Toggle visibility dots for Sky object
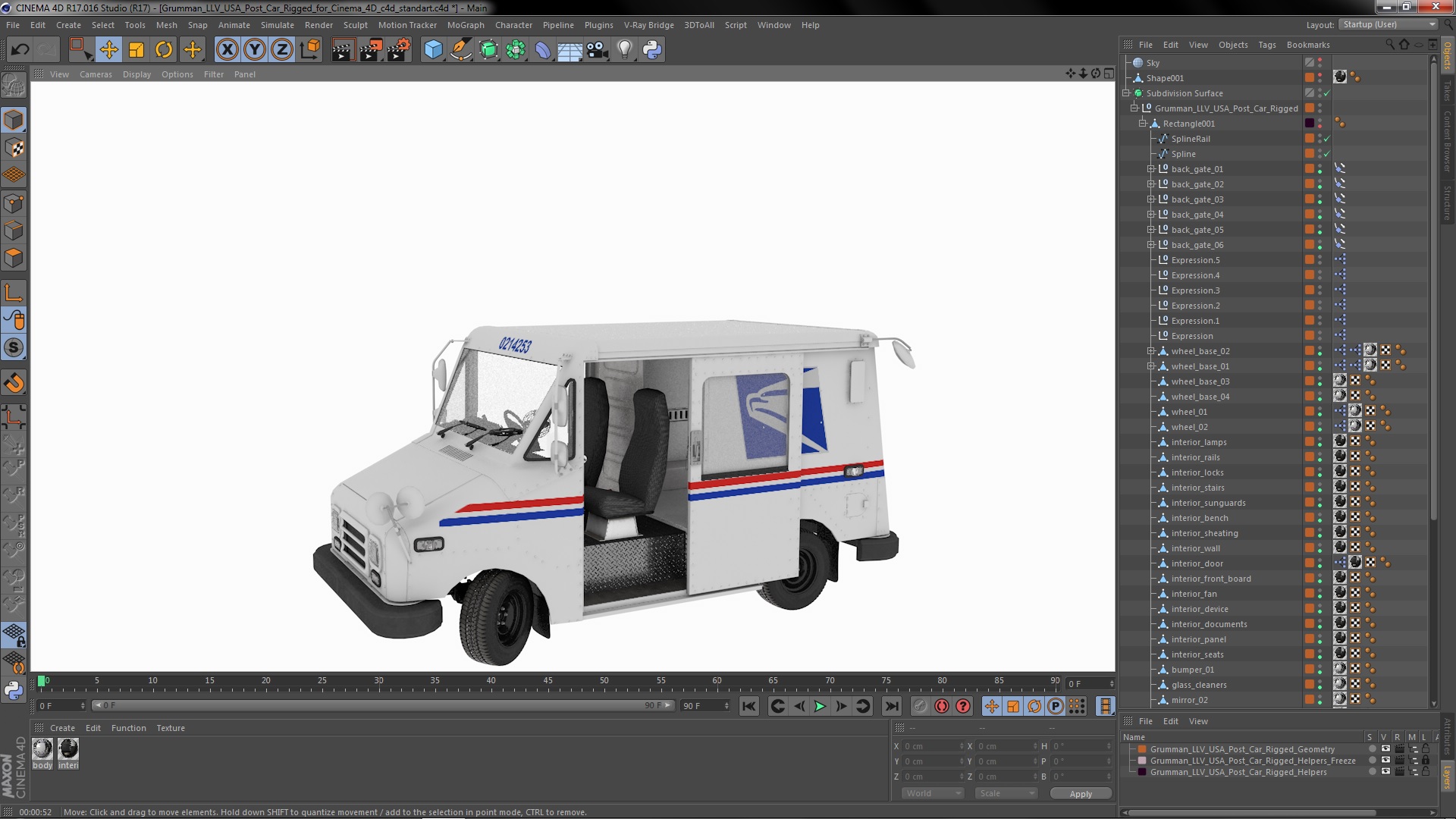 [1320, 63]
